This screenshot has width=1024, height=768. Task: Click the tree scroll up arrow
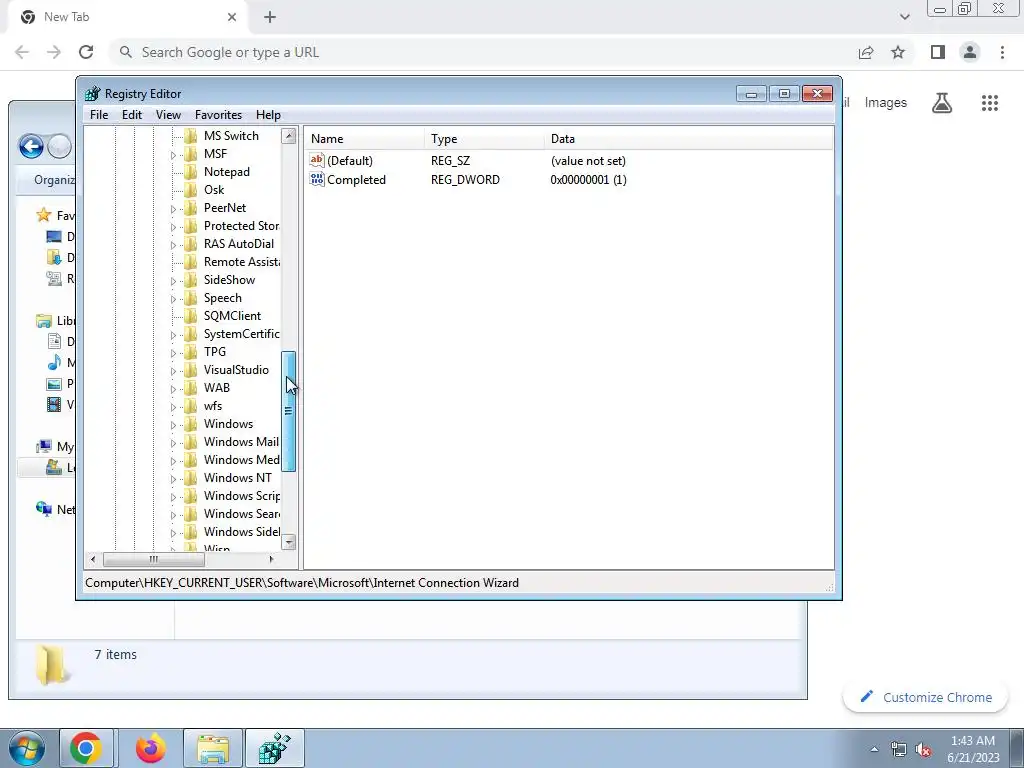(x=288, y=136)
